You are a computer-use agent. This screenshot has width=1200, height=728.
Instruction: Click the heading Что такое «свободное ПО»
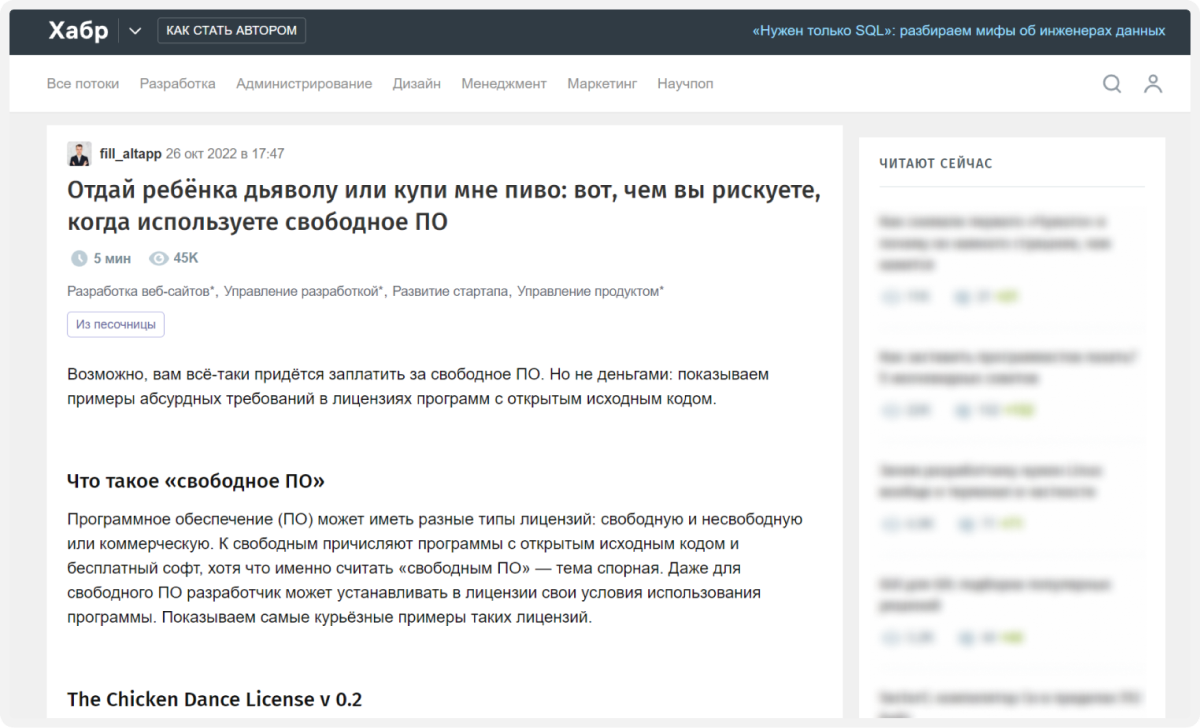[196, 481]
